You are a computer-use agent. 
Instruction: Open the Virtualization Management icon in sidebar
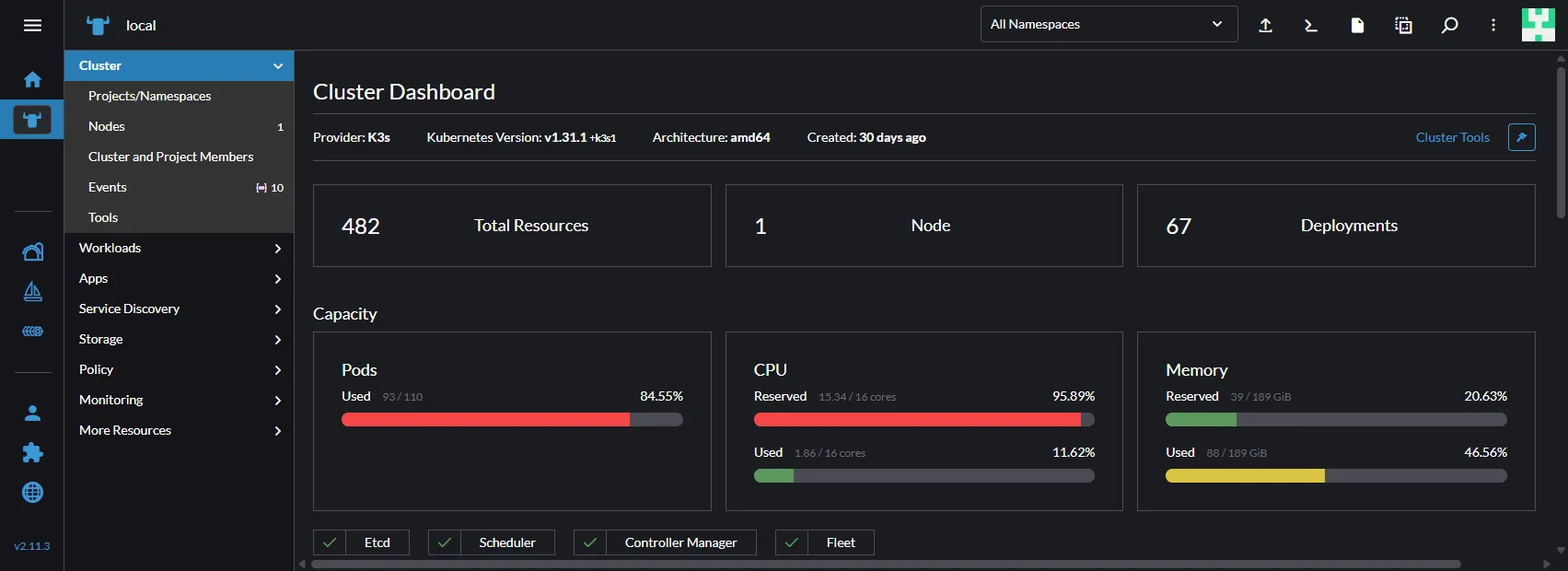tap(32, 332)
